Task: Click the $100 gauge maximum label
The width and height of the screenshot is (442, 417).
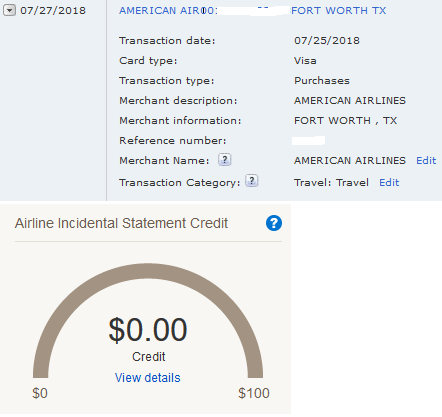Action: coord(254,393)
